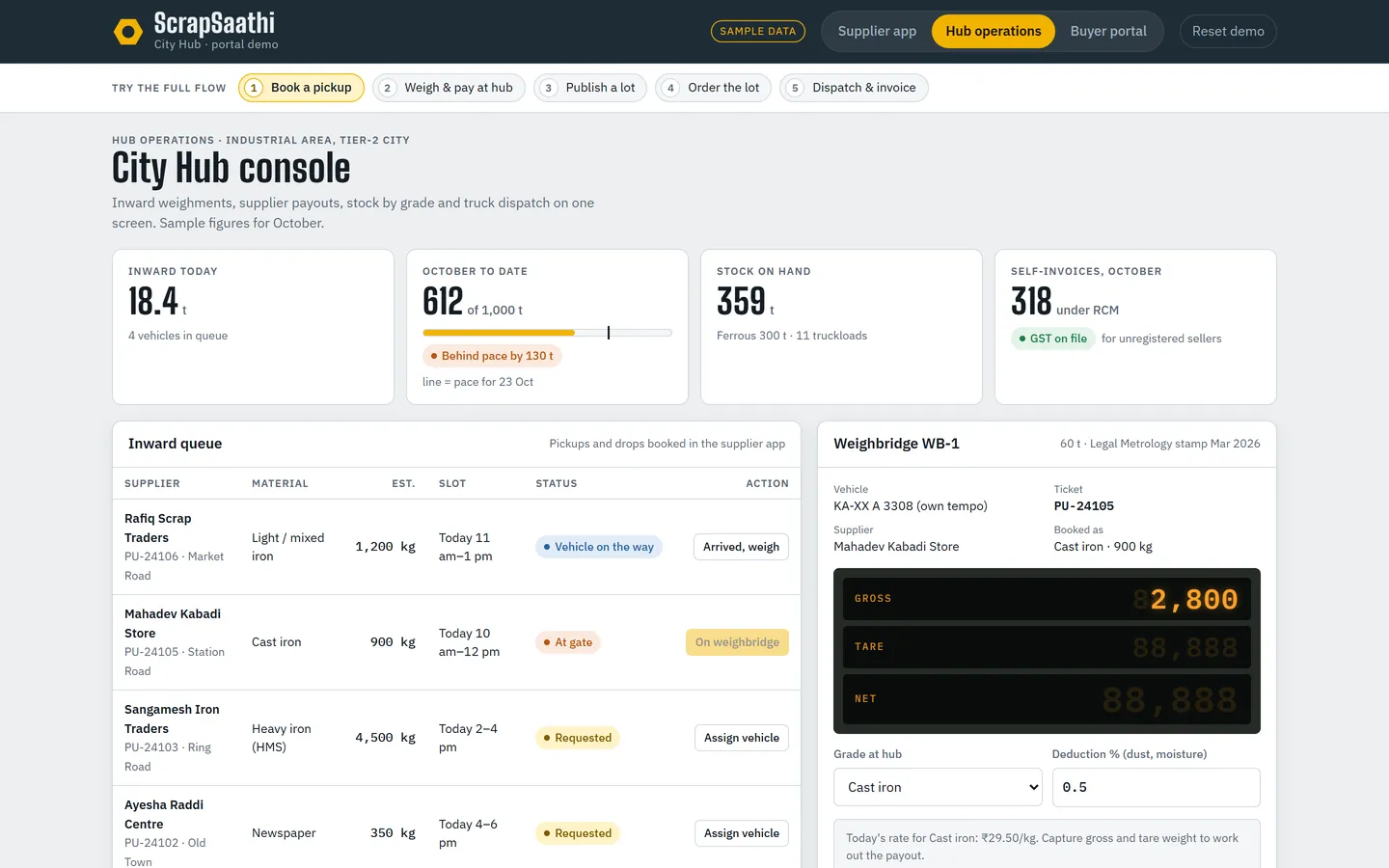This screenshot has width=1389, height=868.
Task: Click the Newspaper material cell
Action: click(284, 833)
